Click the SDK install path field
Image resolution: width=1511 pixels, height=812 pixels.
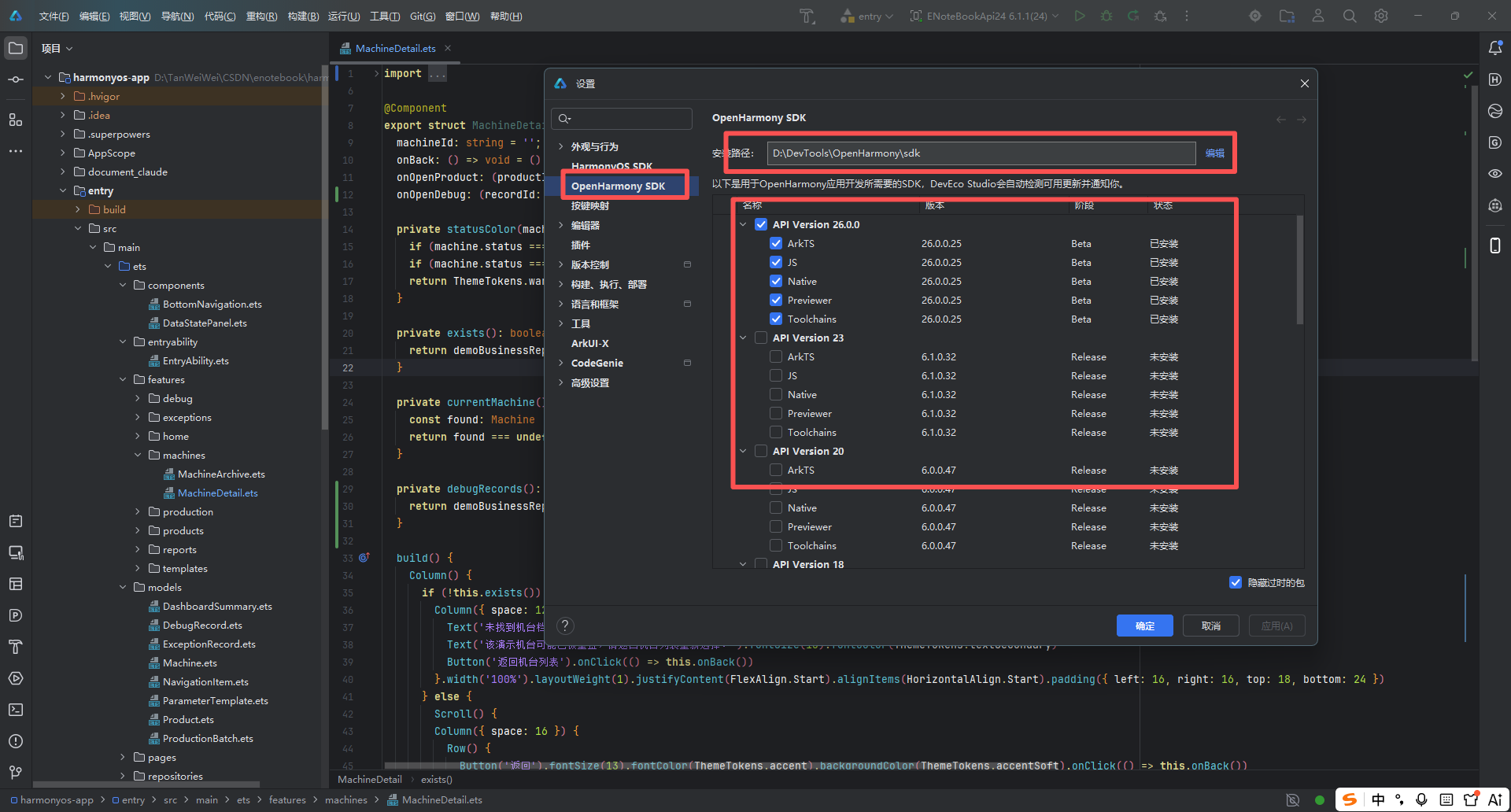pyautogui.click(x=981, y=153)
